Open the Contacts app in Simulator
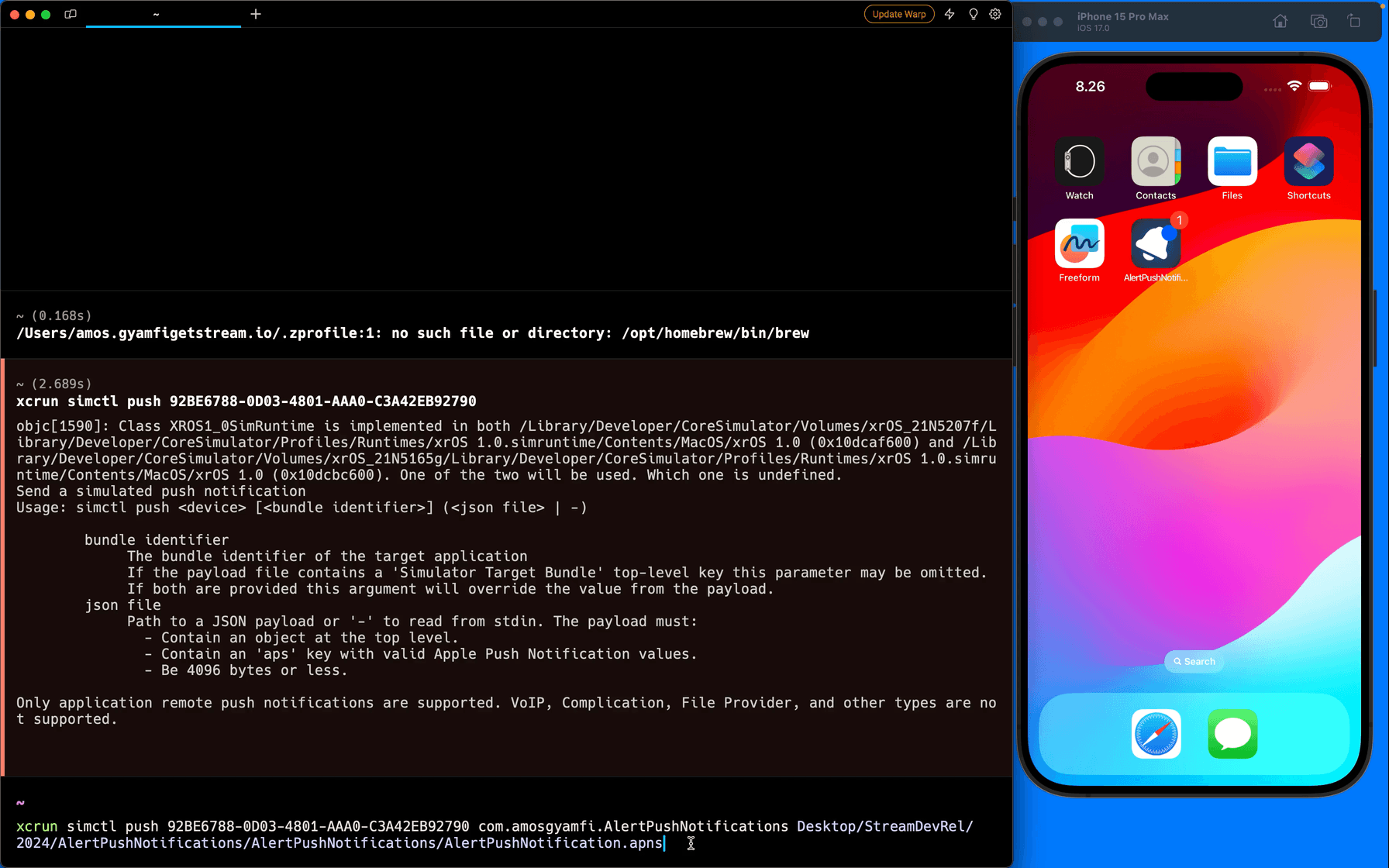 pyautogui.click(x=1156, y=161)
